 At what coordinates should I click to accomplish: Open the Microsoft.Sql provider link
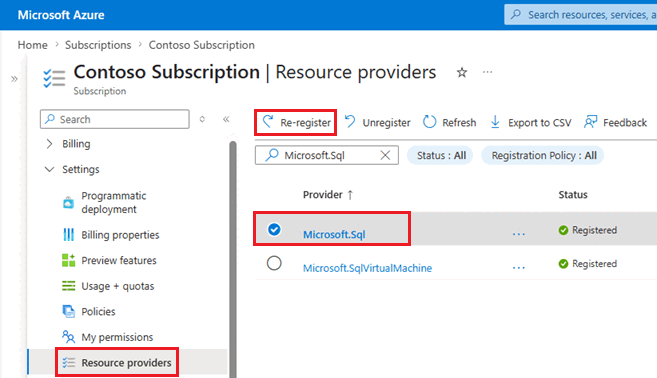pos(334,234)
